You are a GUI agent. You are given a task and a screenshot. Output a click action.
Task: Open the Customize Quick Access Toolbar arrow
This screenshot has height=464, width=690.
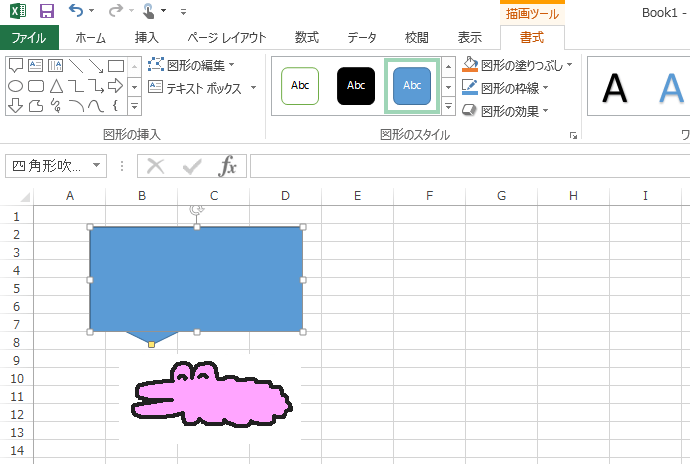point(184,12)
